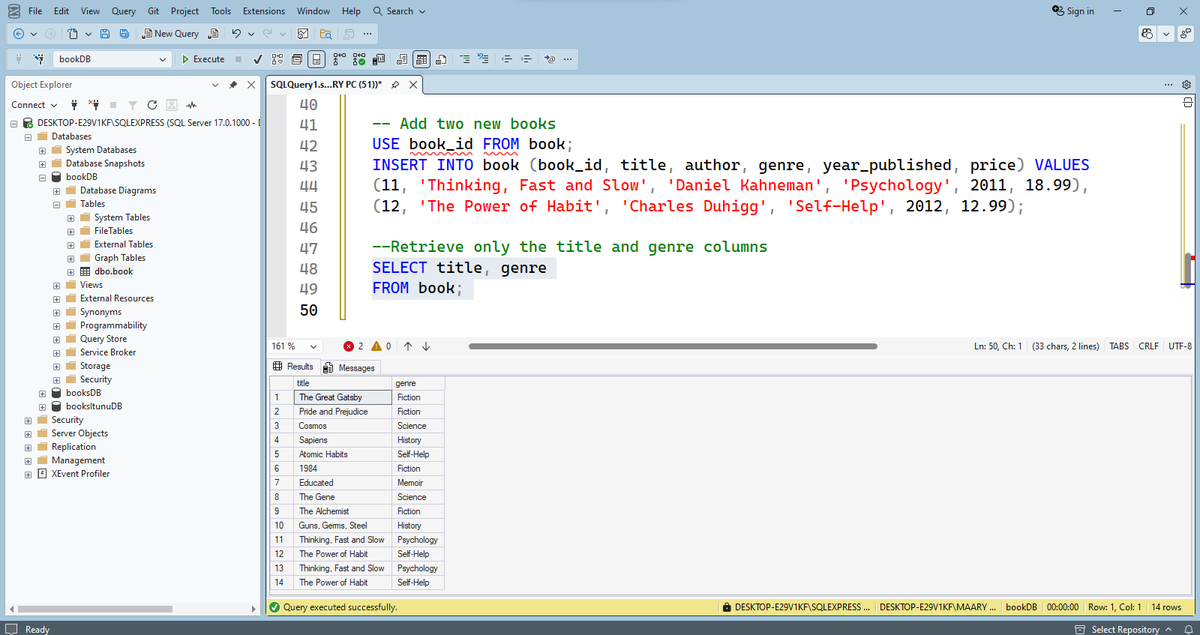Screen dimensions: 1200x635
Task: Click the error count indicator showing 2
Action: tap(354, 346)
